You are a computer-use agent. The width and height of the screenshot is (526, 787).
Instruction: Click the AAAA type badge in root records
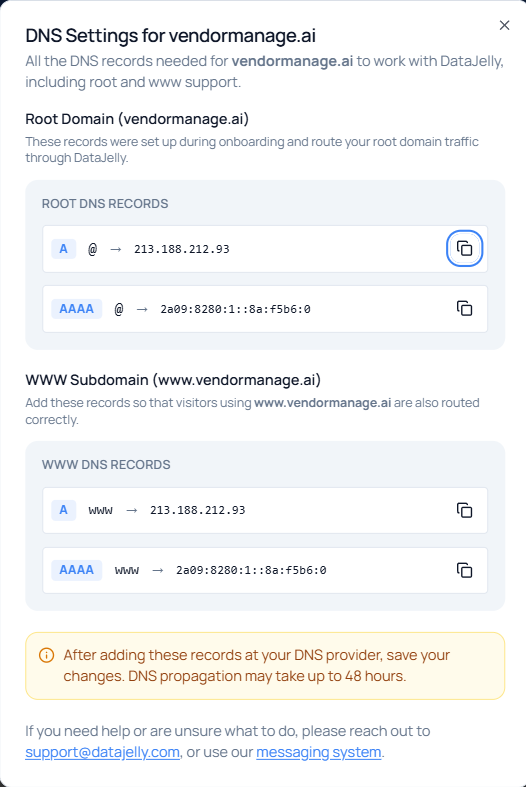(77, 309)
